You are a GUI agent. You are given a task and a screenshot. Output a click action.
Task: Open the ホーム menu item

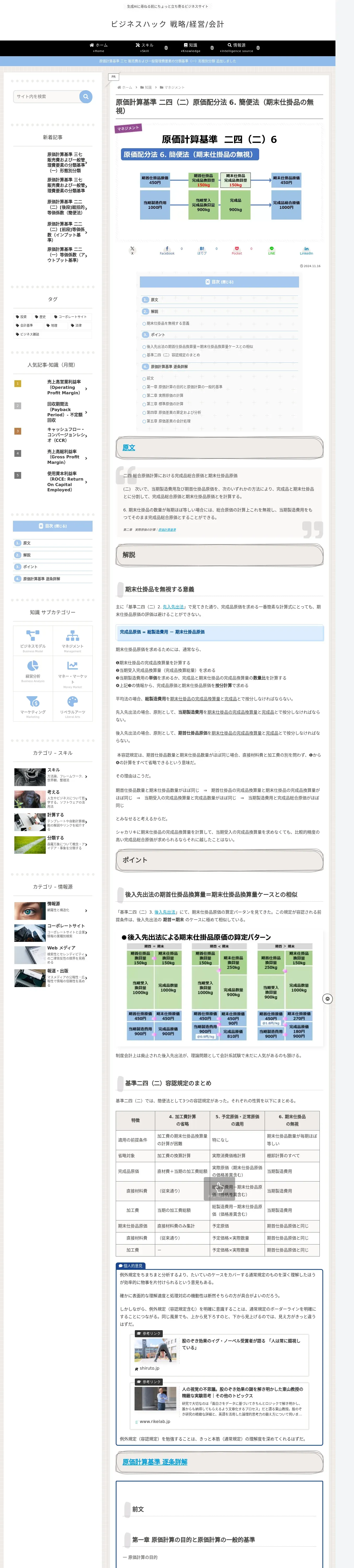98,48
